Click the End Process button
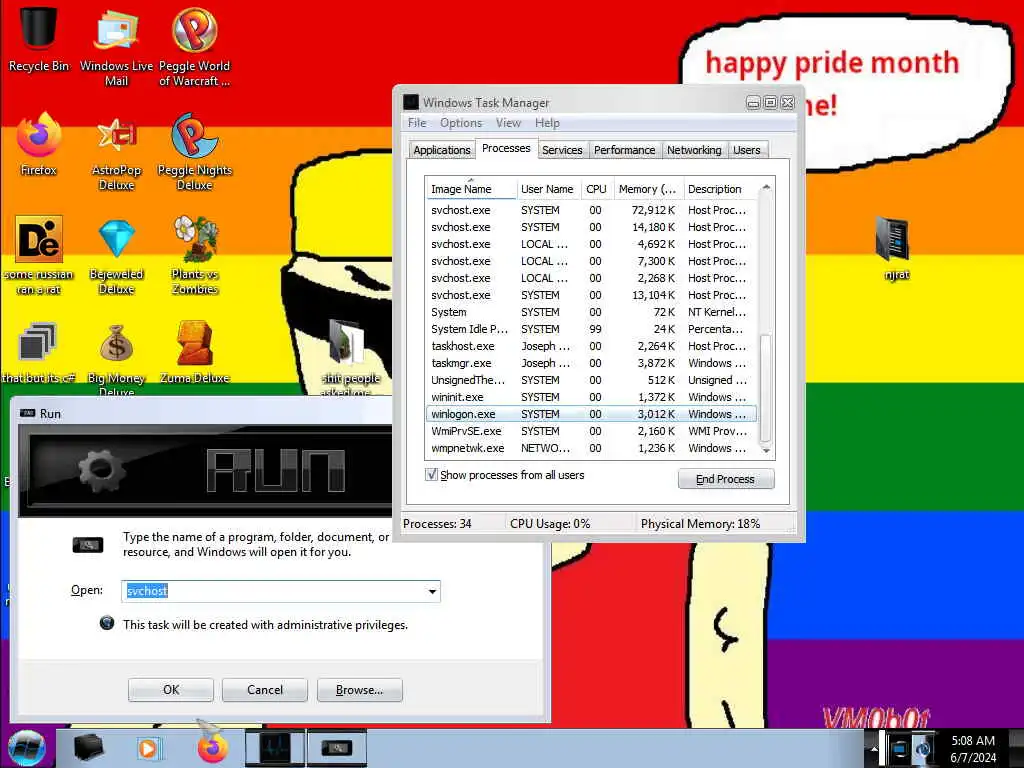The width and height of the screenshot is (1024, 768). (x=726, y=479)
